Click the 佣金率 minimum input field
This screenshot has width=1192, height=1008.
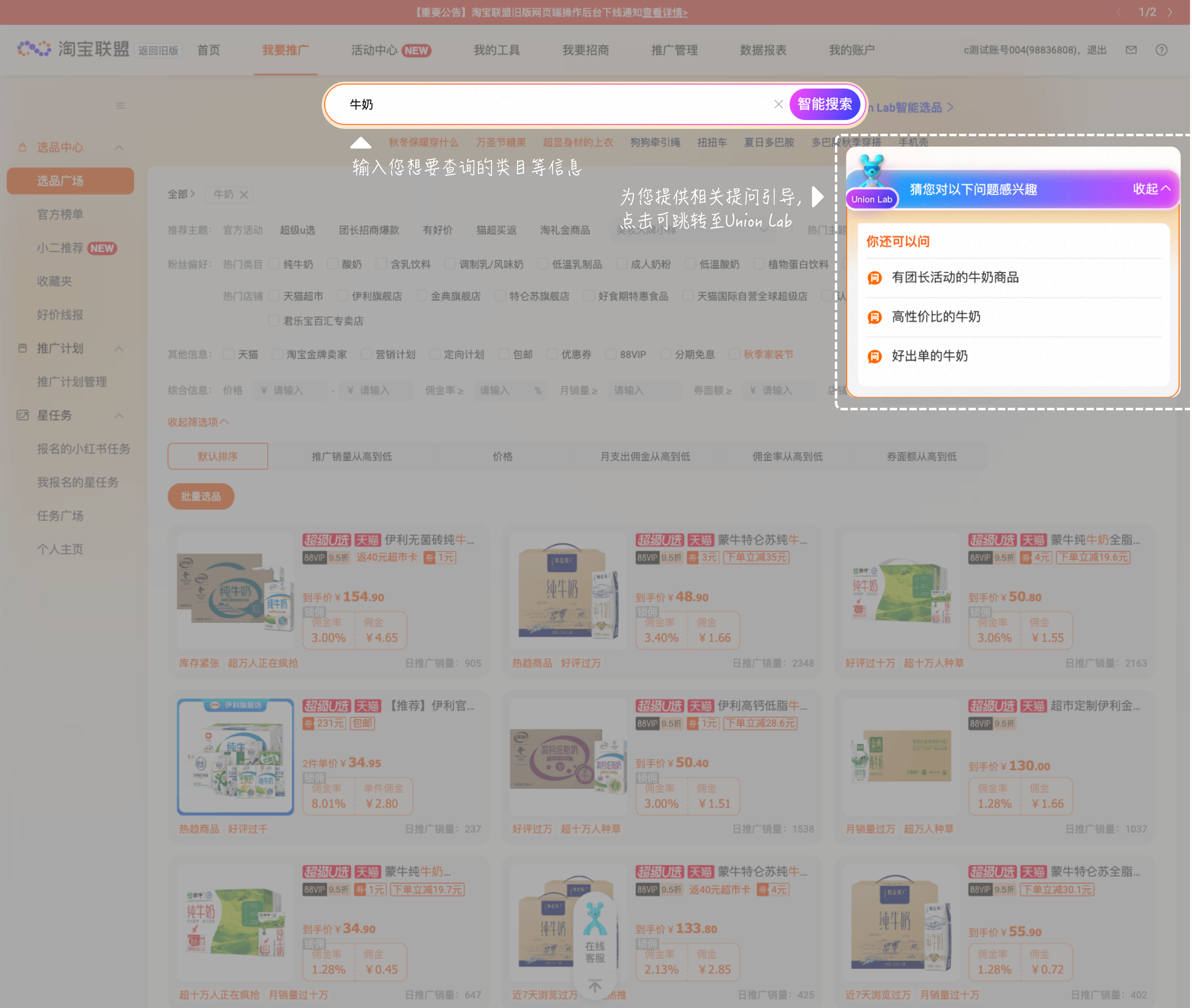click(510, 390)
